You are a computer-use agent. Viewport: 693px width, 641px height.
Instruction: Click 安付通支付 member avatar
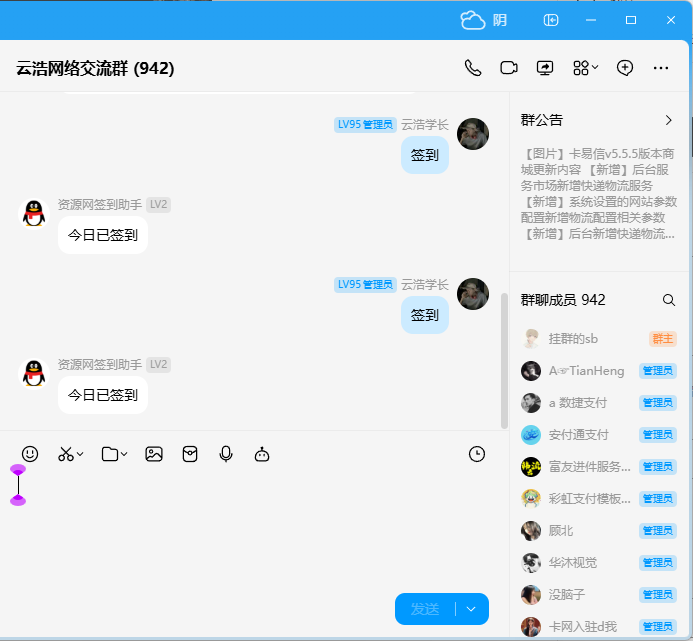[531, 435]
